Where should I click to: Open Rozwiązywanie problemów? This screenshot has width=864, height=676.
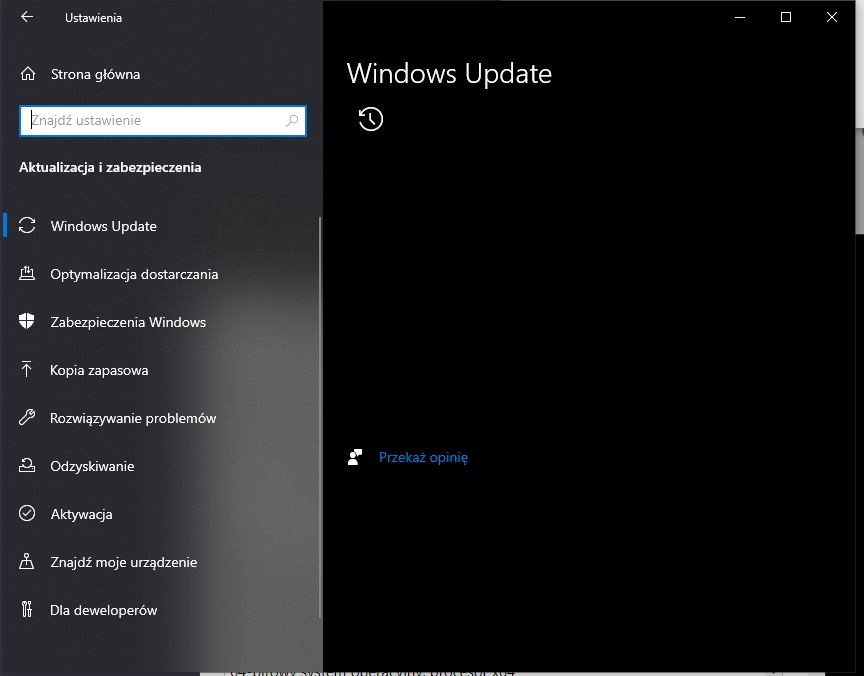[133, 418]
